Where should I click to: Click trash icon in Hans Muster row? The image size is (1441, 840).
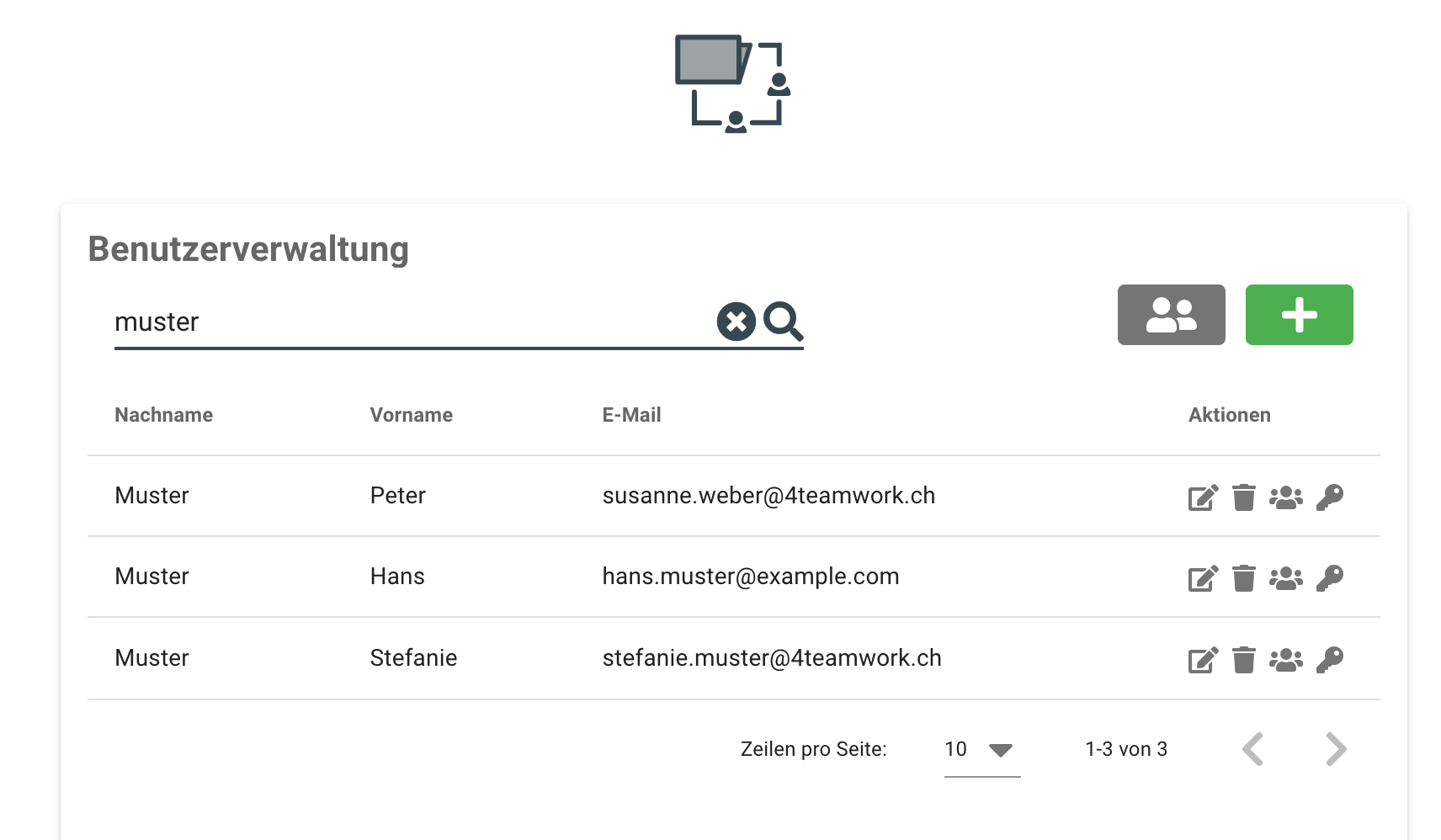pyautogui.click(x=1243, y=578)
